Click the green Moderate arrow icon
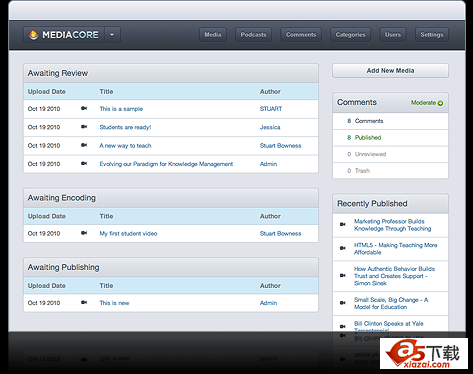This screenshot has width=473, height=374. (440, 103)
